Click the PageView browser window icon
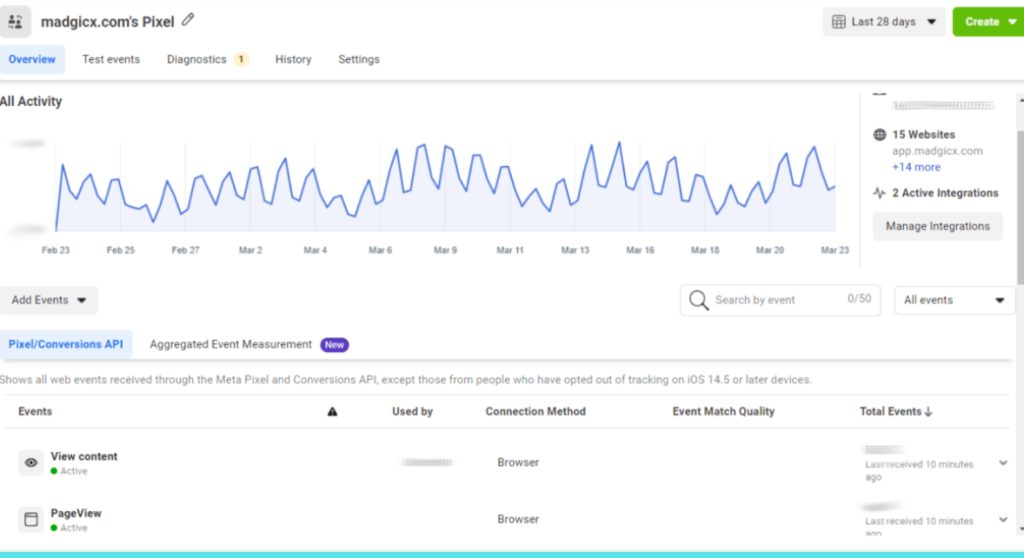The width and height of the screenshot is (1024, 558). [31, 519]
